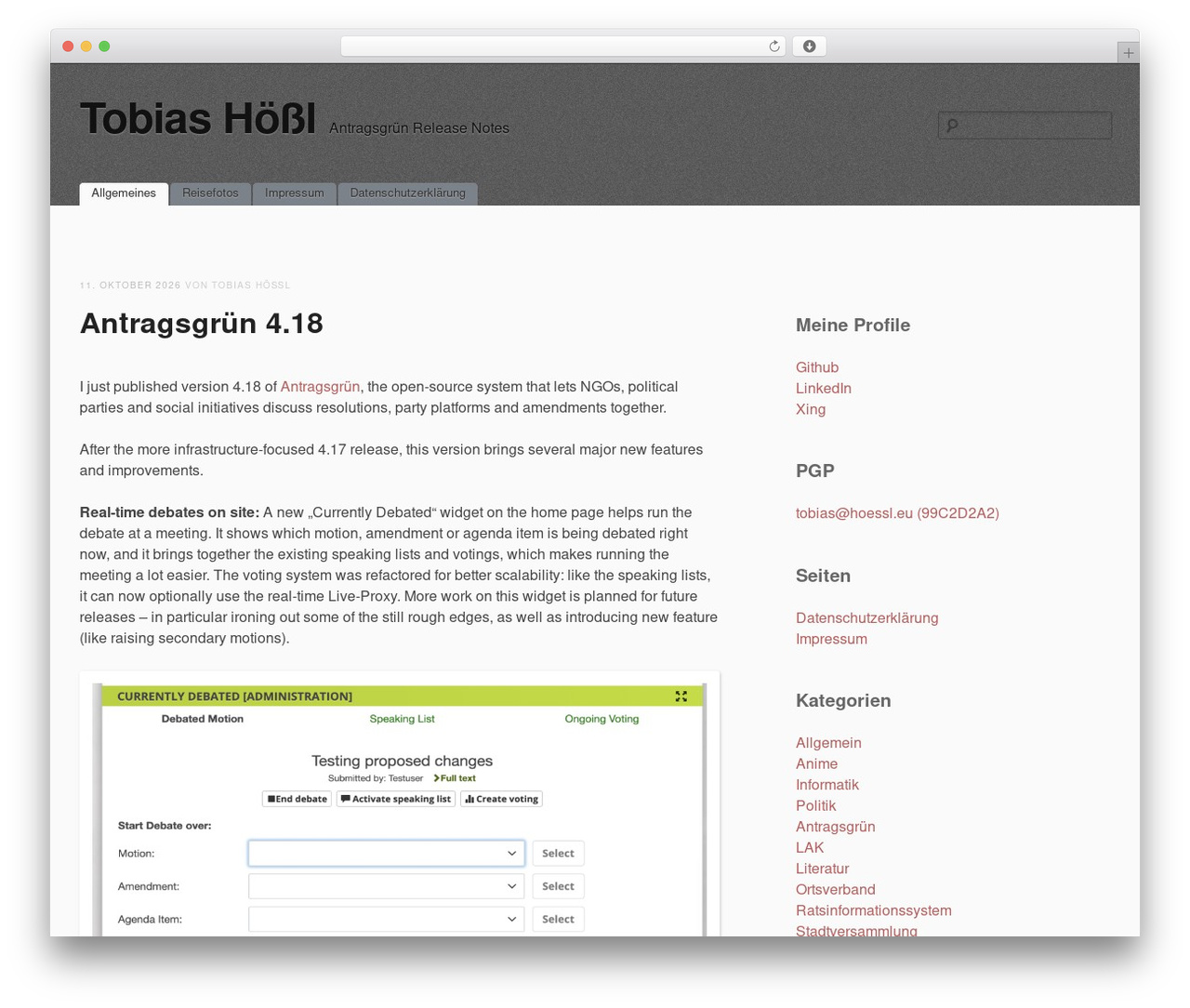Click the browser reload icon

click(x=773, y=46)
